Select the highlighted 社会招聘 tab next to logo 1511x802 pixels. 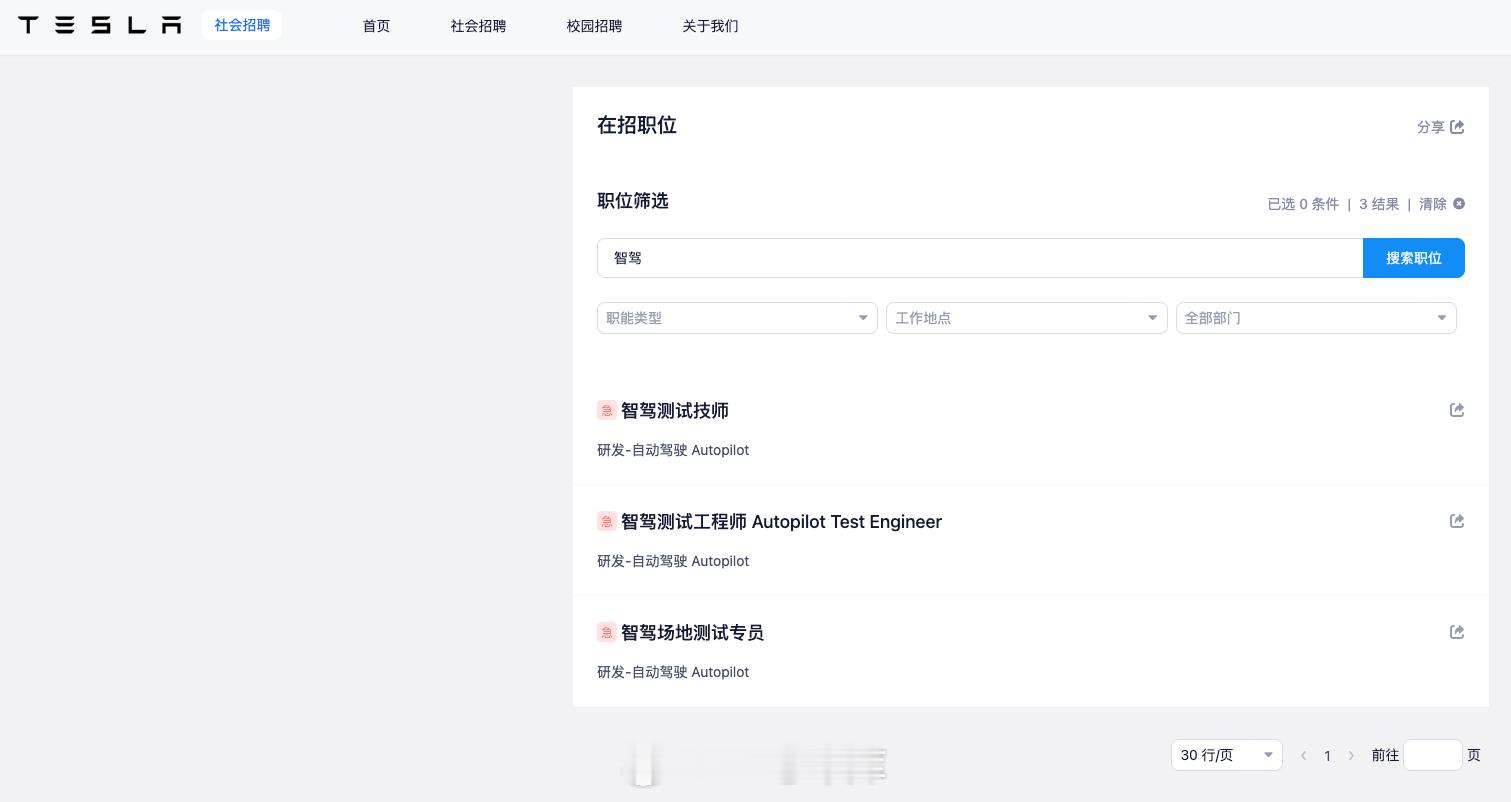click(242, 25)
